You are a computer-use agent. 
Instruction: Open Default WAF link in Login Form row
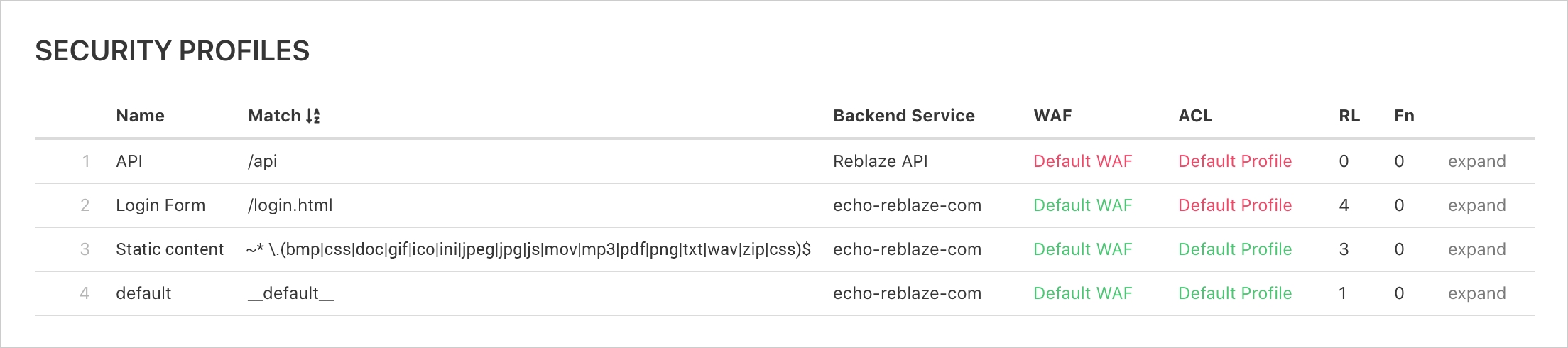pyautogui.click(x=1082, y=205)
